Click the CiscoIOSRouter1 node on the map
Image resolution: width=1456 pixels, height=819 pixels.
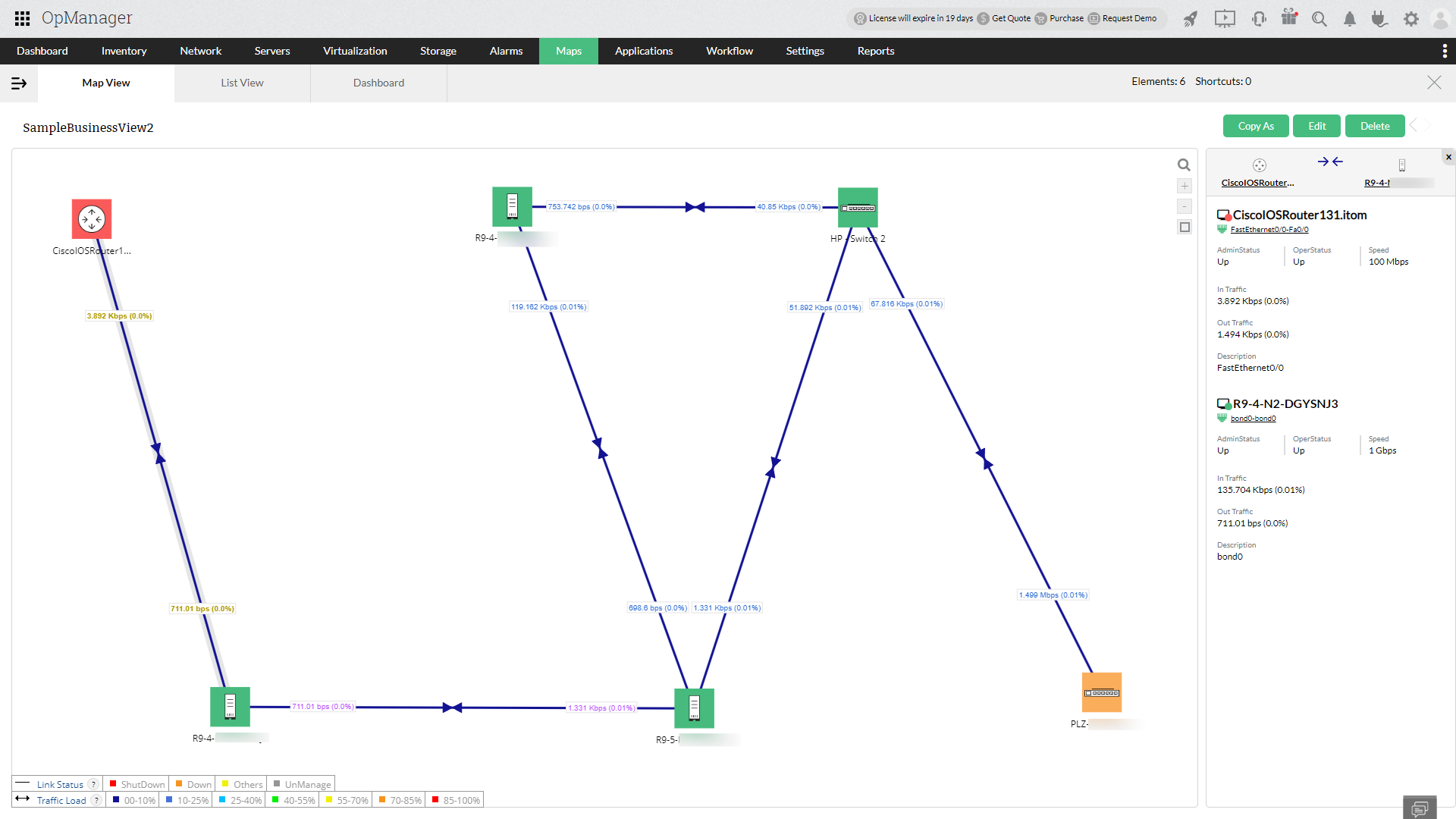[x=91, y=218]
